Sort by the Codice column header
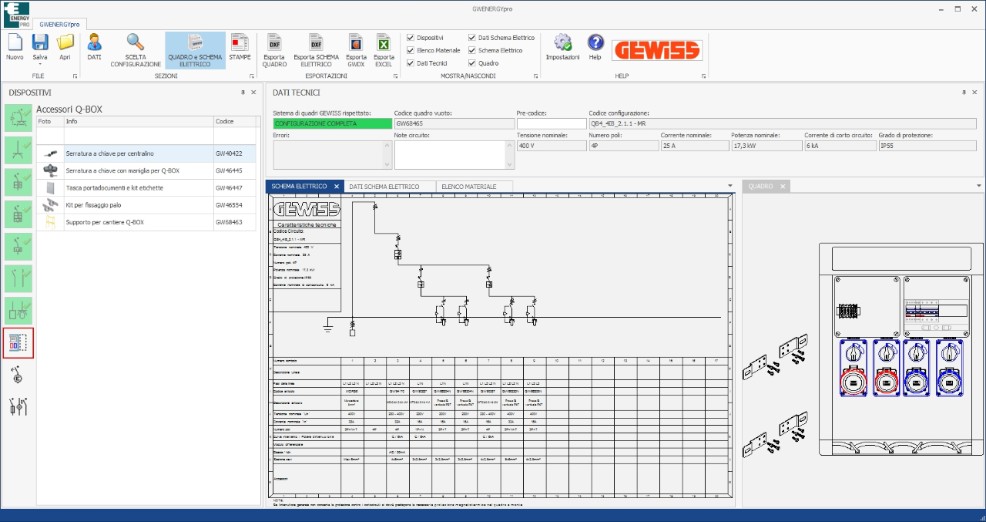This screenshot has height=522, width=986. point(235,121)
